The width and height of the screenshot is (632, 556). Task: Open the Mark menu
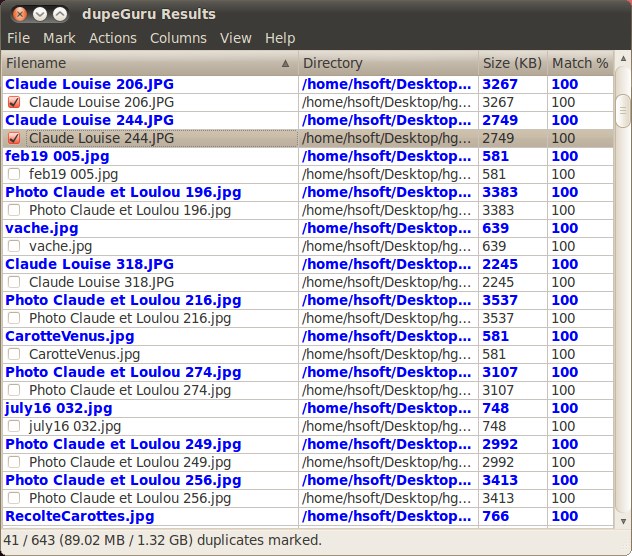pos(59,38)
